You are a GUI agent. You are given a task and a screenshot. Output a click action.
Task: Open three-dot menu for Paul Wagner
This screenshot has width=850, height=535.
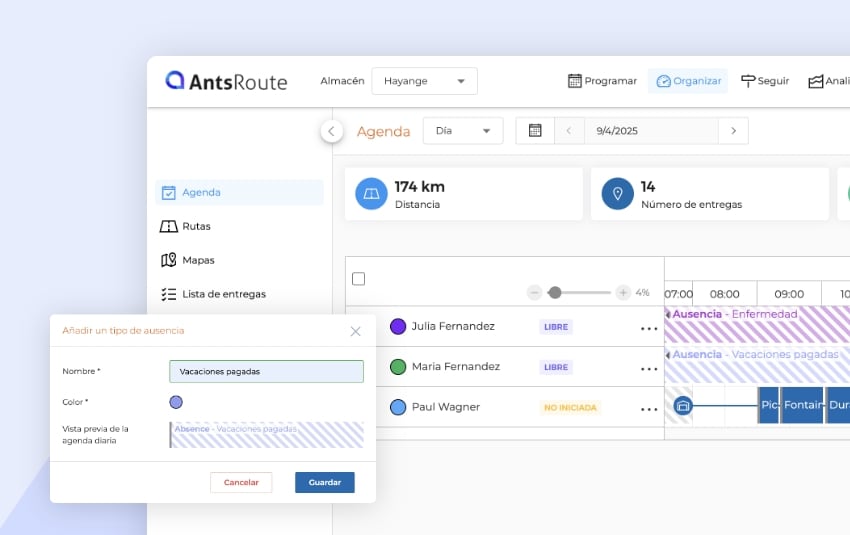click(649, 408)
